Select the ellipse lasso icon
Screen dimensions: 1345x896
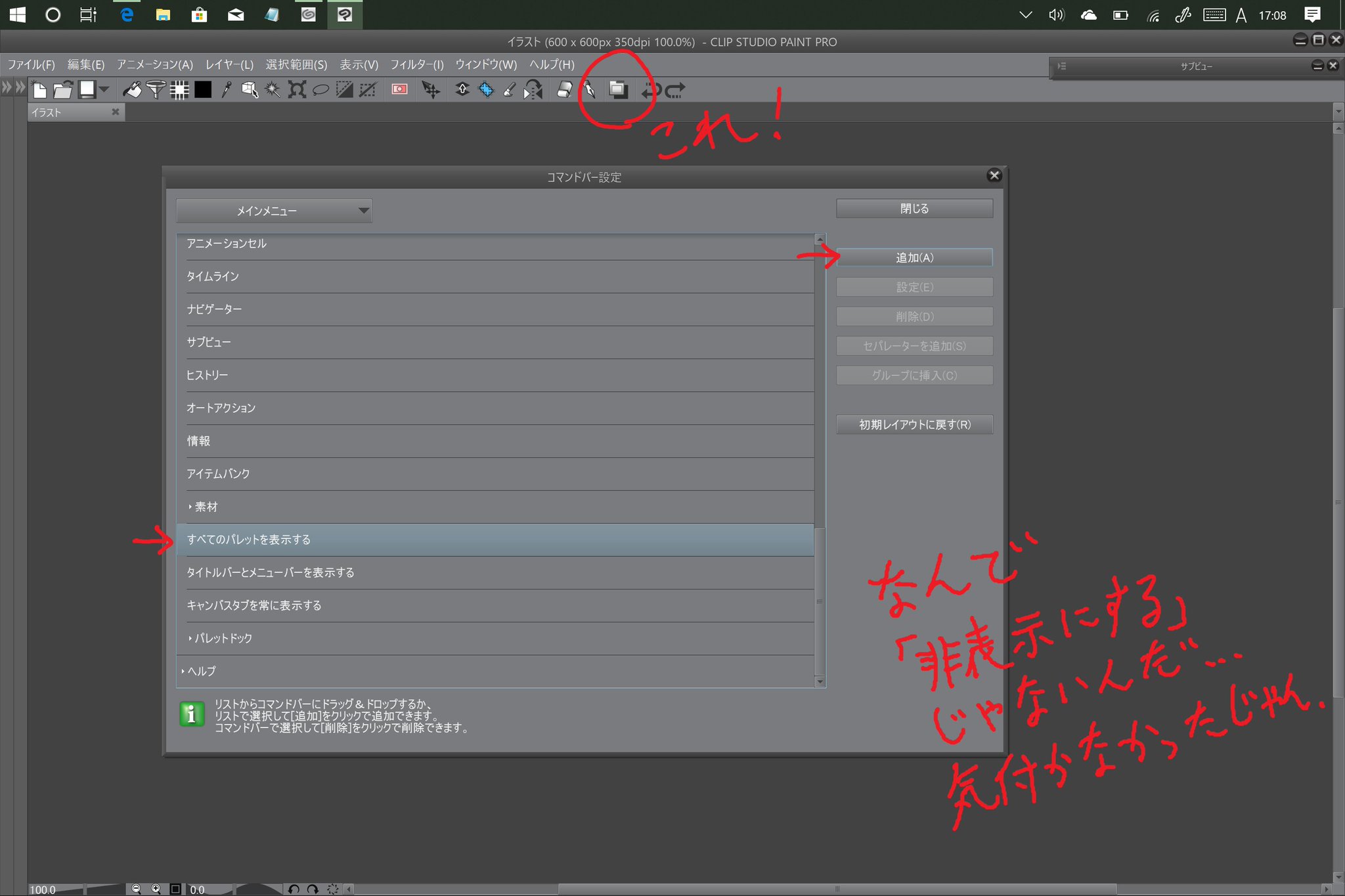point(320,90)
